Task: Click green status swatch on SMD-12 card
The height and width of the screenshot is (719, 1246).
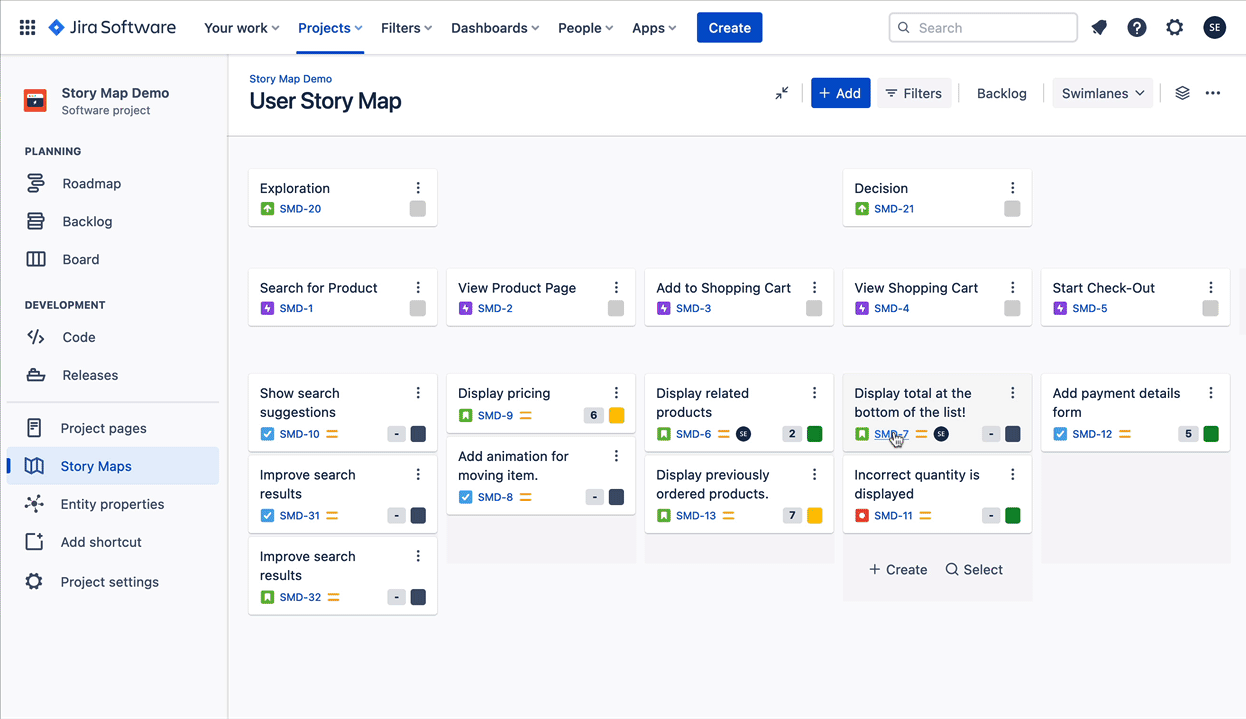Action: pyautogui.click(x=1211, y=434)
